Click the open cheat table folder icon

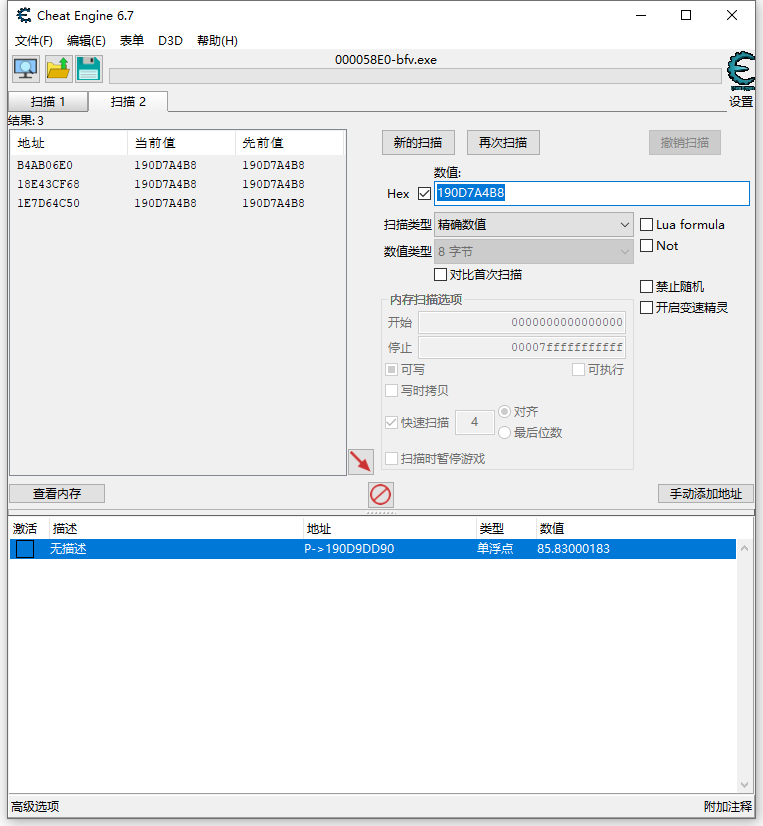point(57,69)
